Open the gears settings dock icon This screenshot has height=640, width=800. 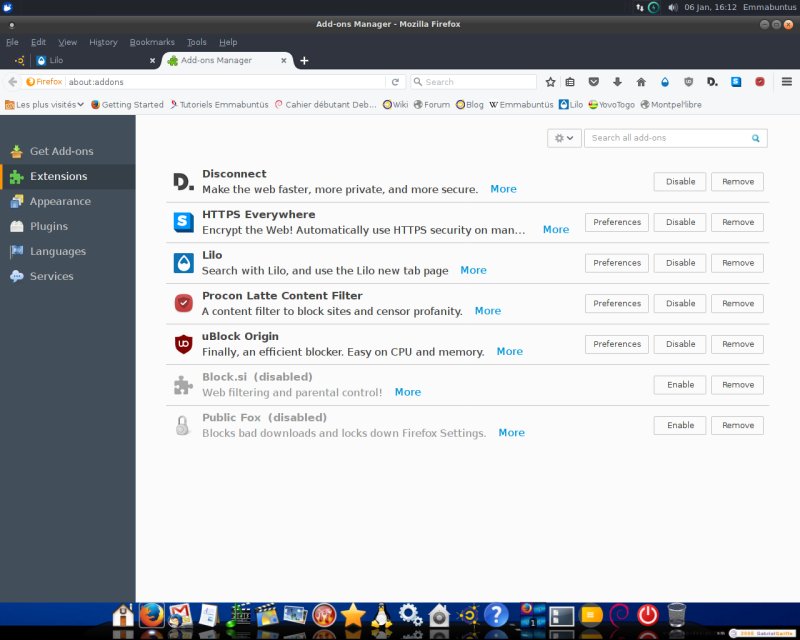pyautogui.click(x=410, y=615)
